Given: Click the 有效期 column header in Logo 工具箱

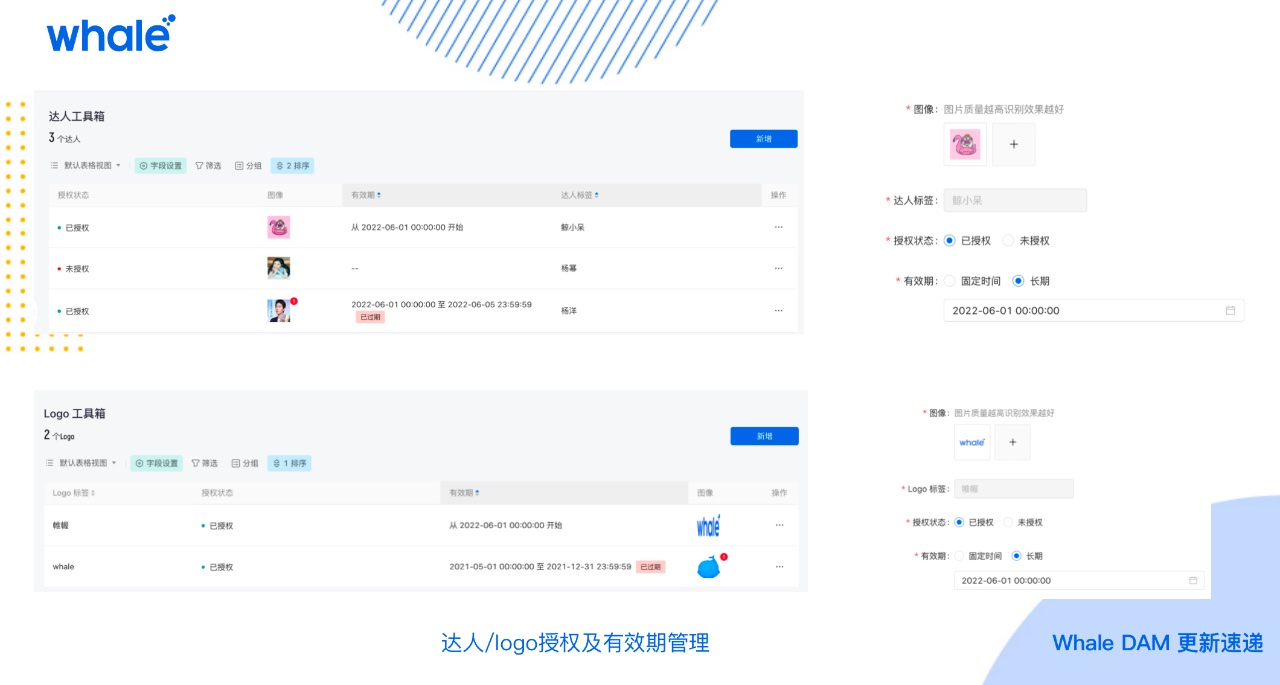Looking at the screenshot, I should [464, 493].
